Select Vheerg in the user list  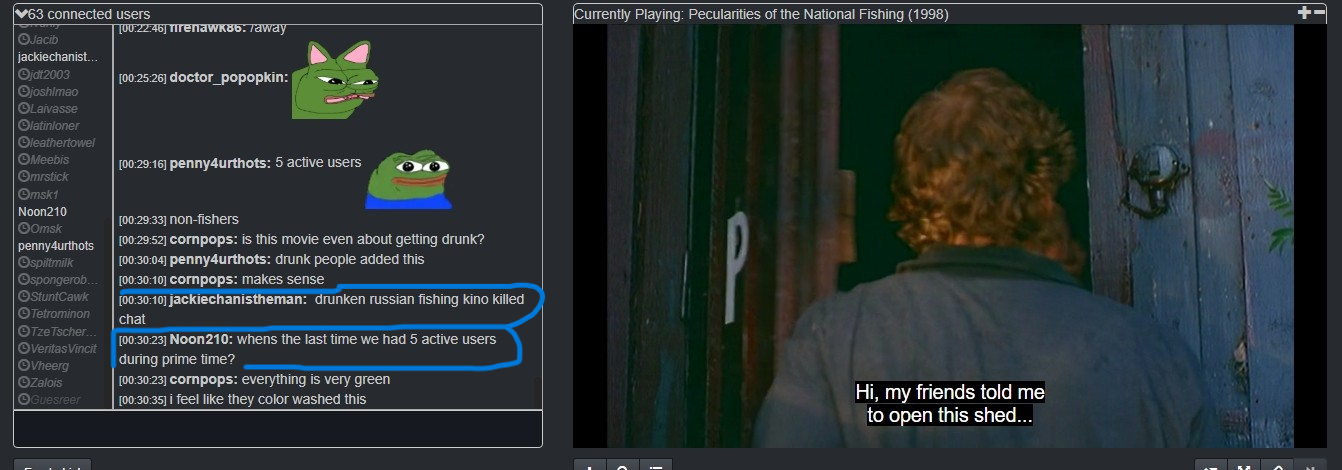tap(51, 366)
